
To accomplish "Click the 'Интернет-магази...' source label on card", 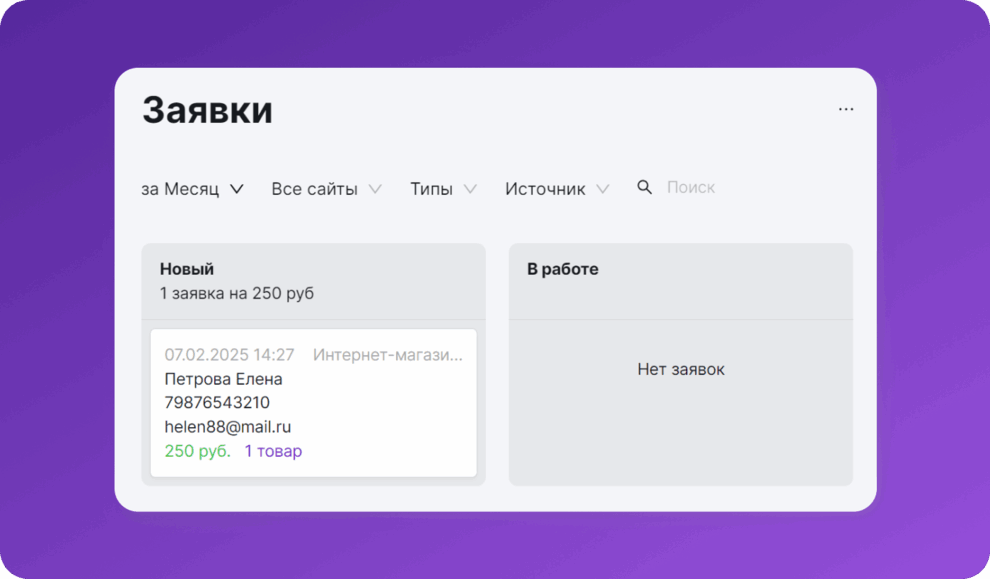I will point(388,355).
